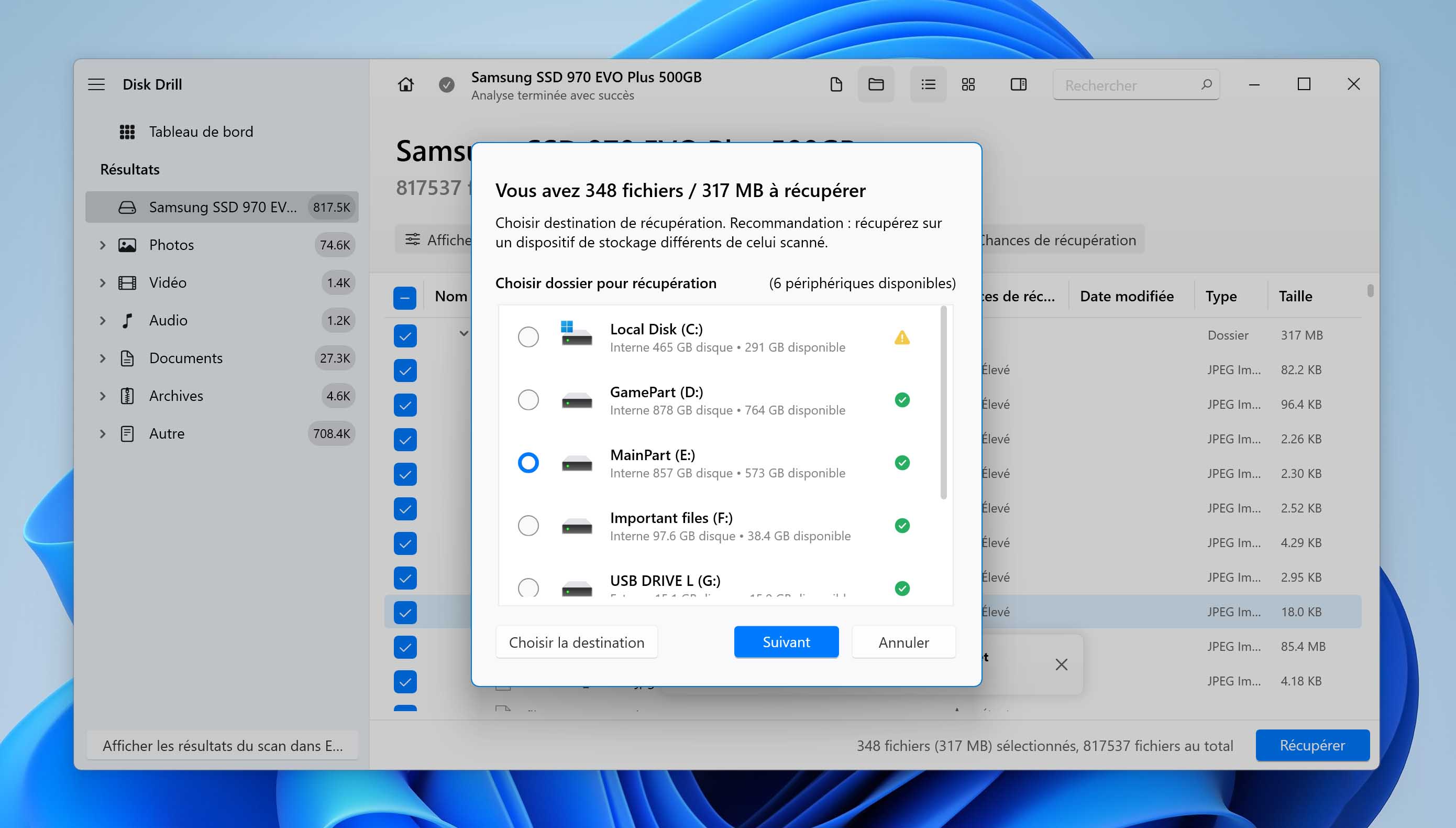Click the 74.6K Photos count badge

tap(335, 245)
